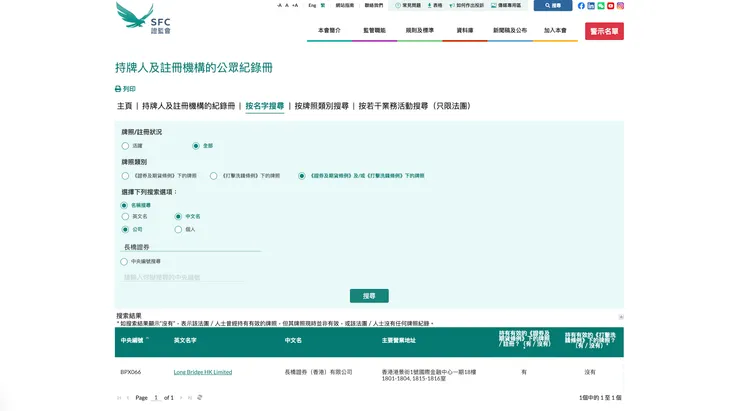Select 個人 radio option
Screen dimensions: 740x411
coord(178,229)
